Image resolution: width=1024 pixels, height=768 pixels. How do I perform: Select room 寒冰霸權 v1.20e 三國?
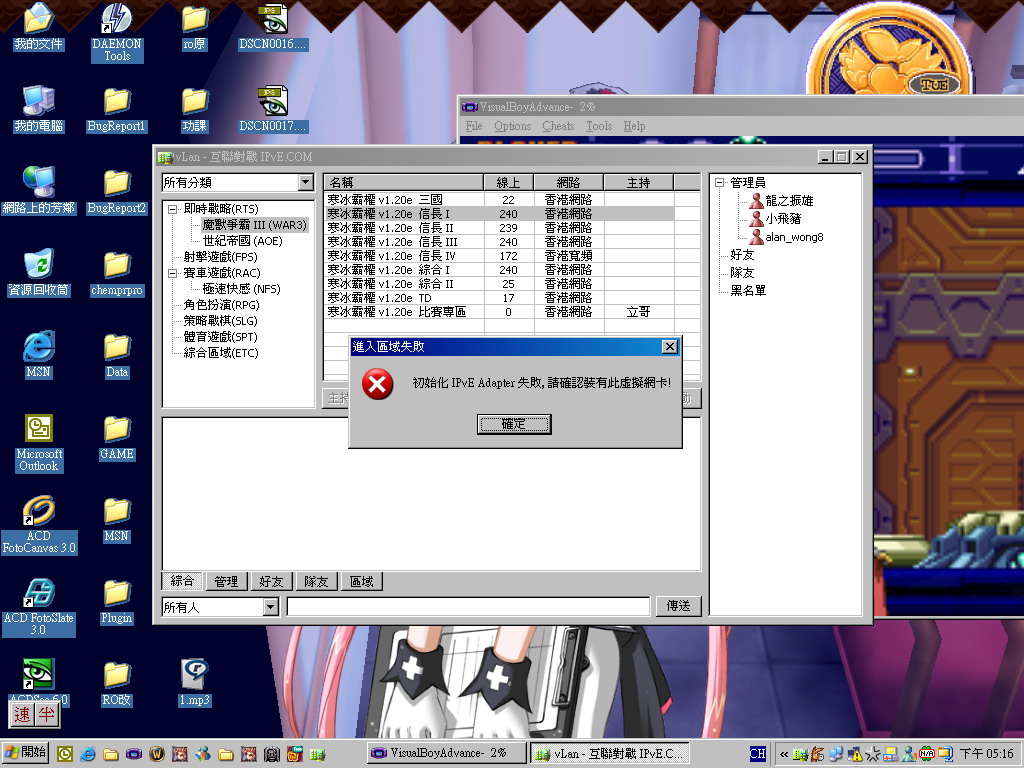pos(500,200)
